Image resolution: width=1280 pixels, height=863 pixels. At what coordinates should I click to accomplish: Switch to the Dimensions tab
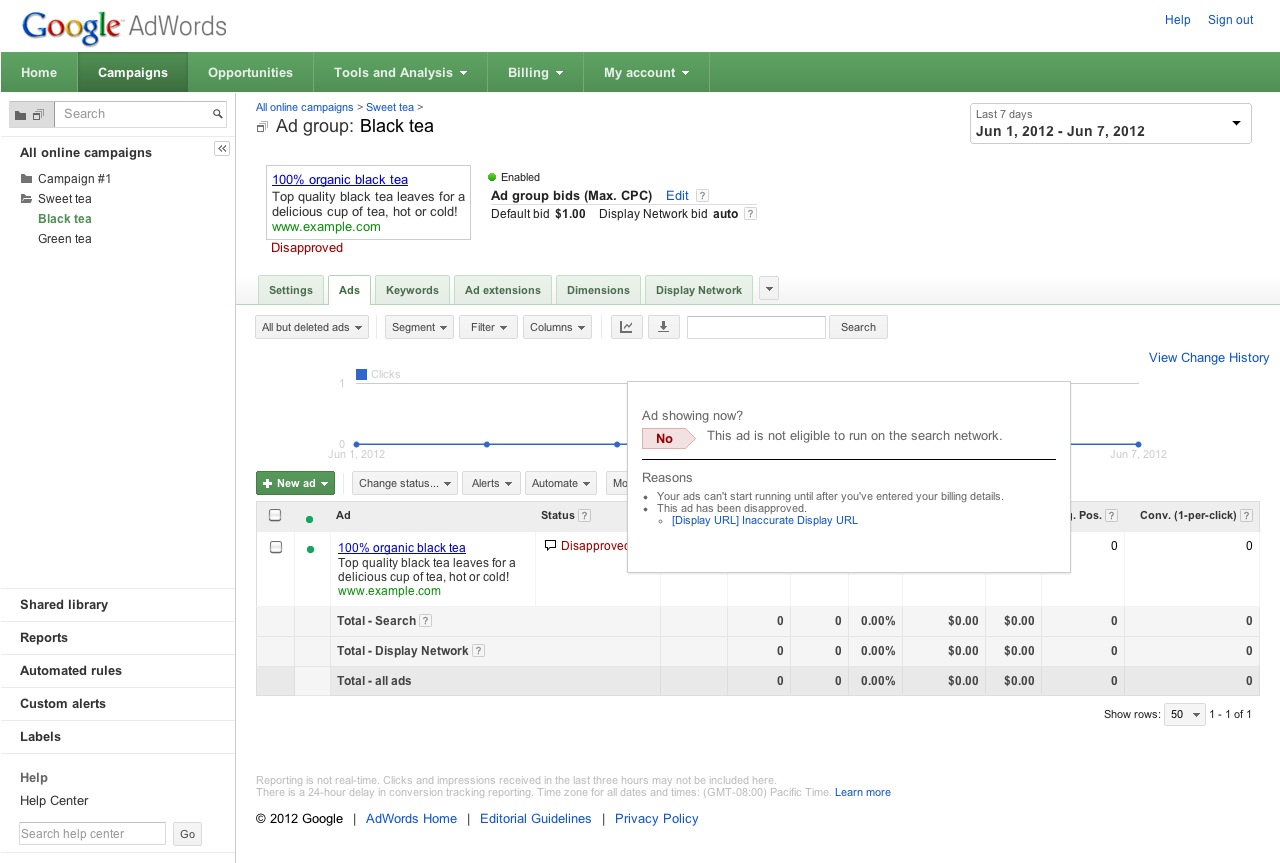[598, 290]
